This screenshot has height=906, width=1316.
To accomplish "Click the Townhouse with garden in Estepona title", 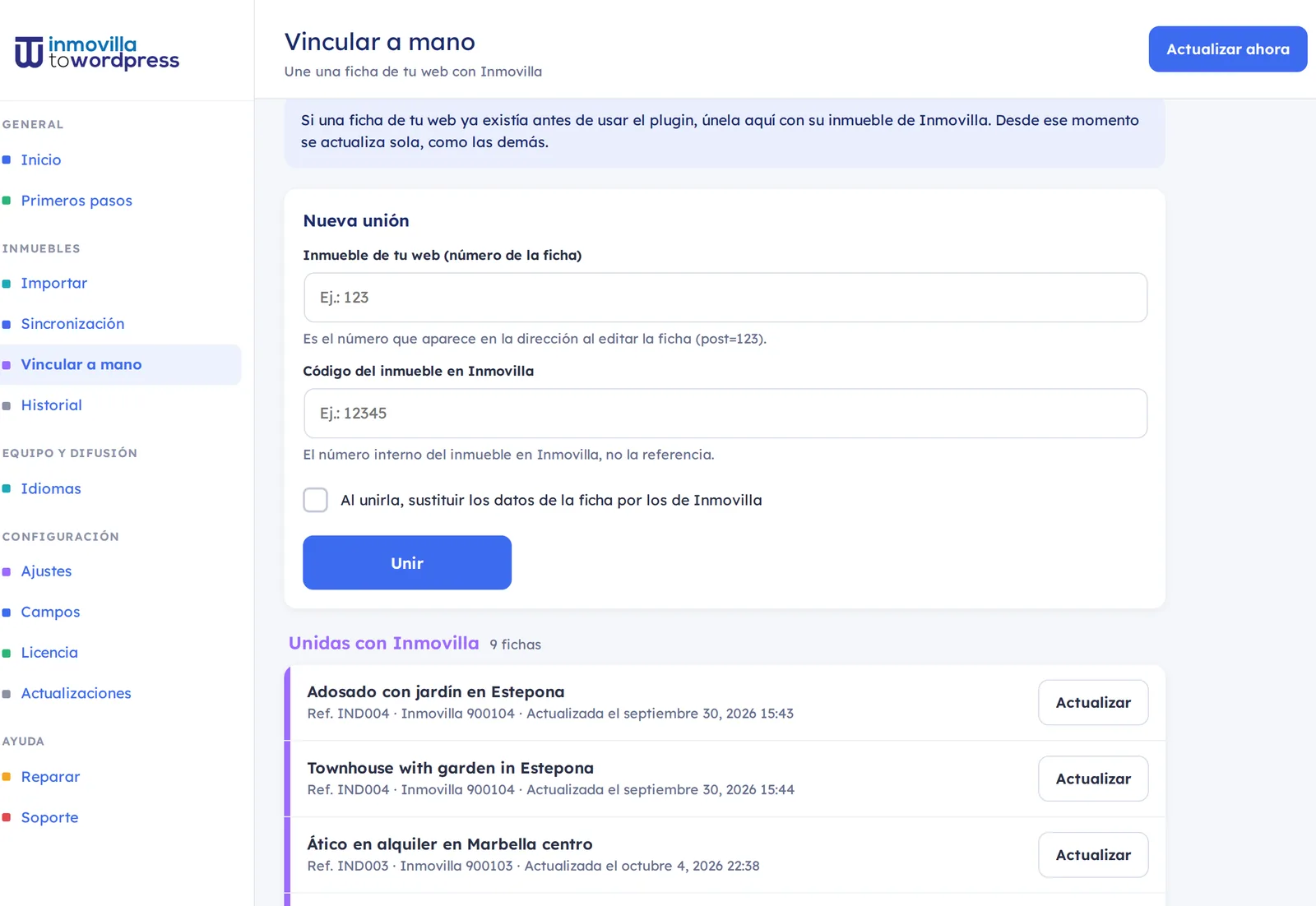I will tap(451, 768).
